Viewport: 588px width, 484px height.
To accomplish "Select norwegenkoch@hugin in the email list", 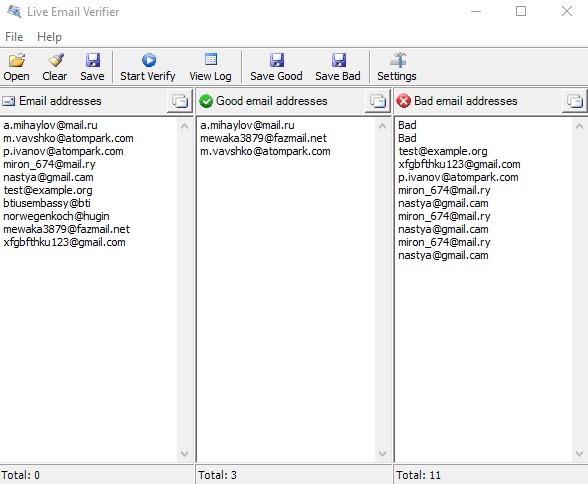I will coord(56,216).
